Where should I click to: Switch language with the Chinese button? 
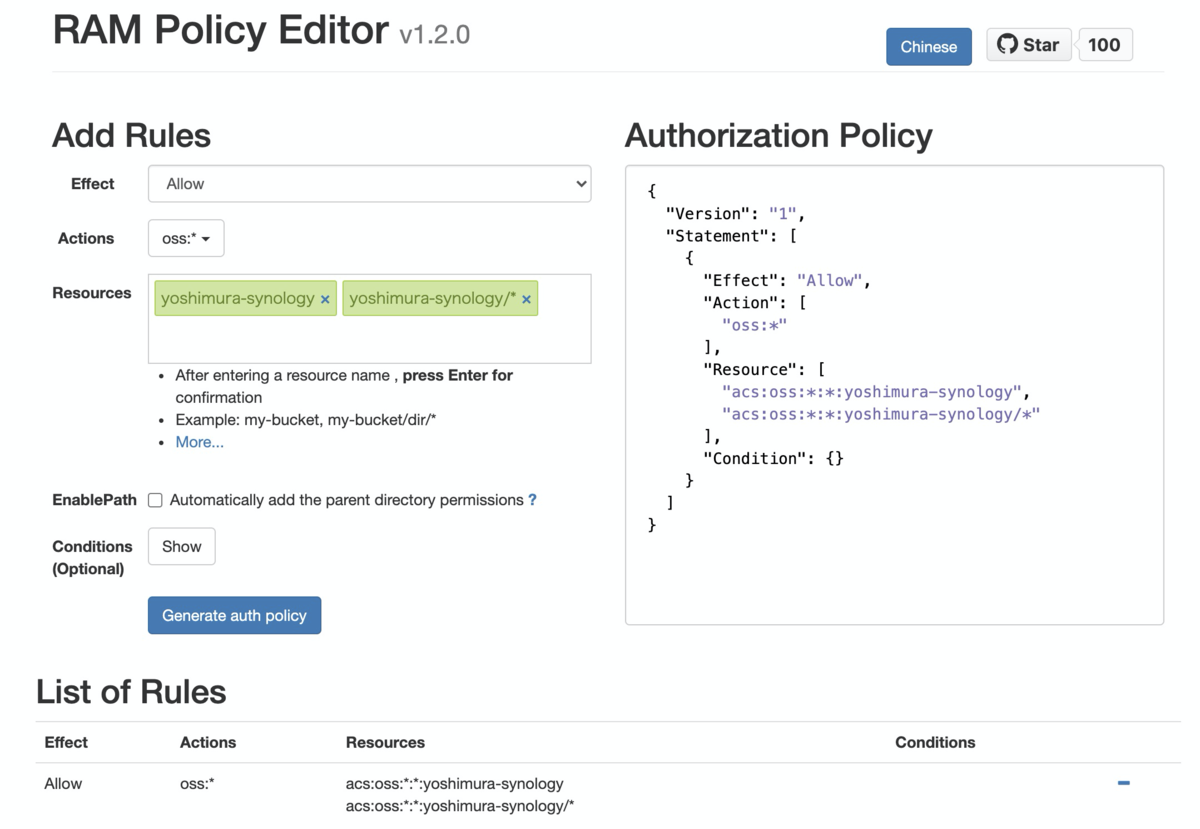point(928,47)
